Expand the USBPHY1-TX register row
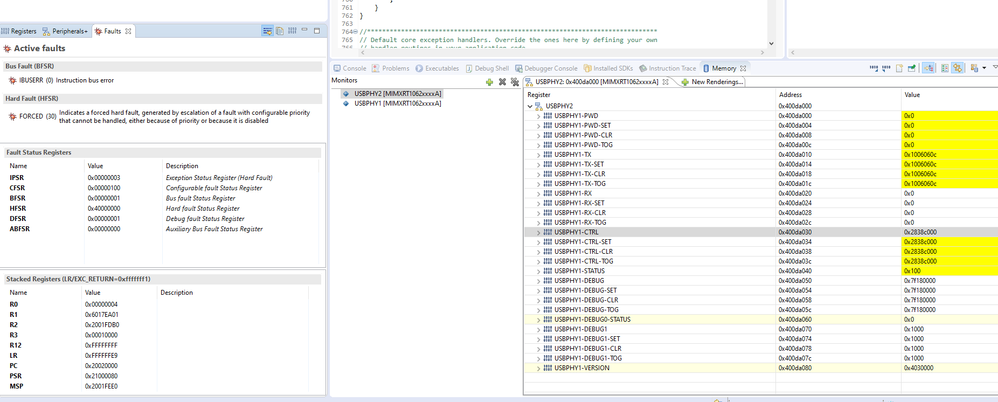This screenshot has width=998, height=402. pos(538,155)
